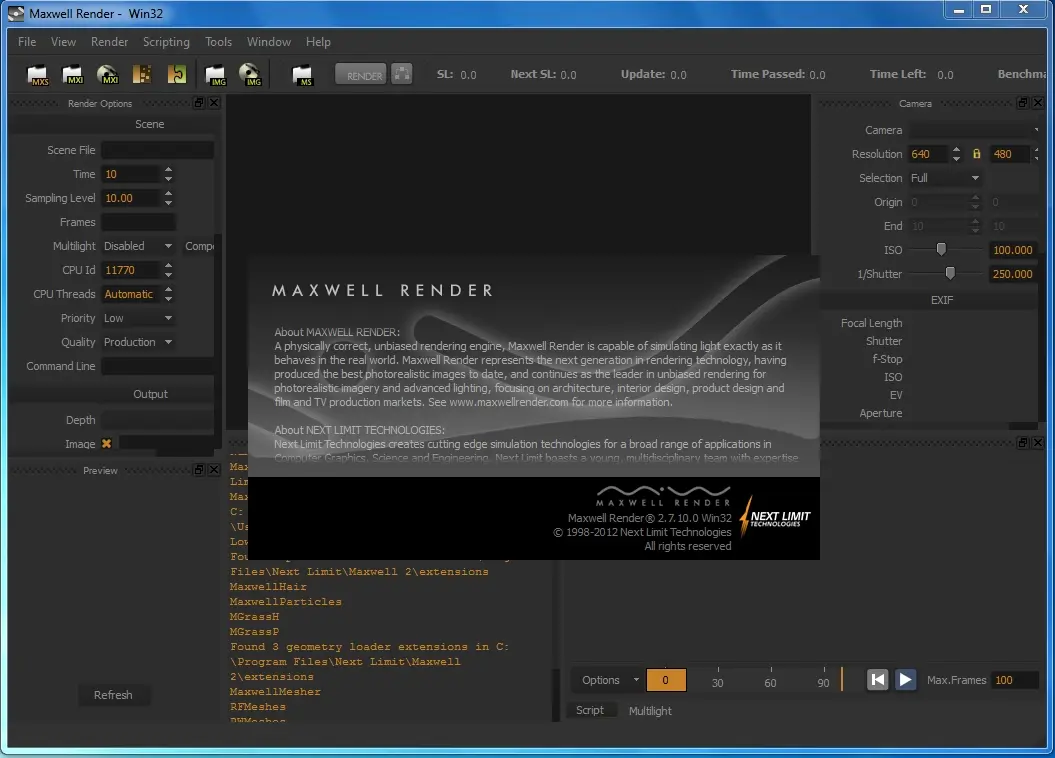This screenshot has height=758, width=1055.
Task: Open the Render menu
Action: (x=109, y=42)
